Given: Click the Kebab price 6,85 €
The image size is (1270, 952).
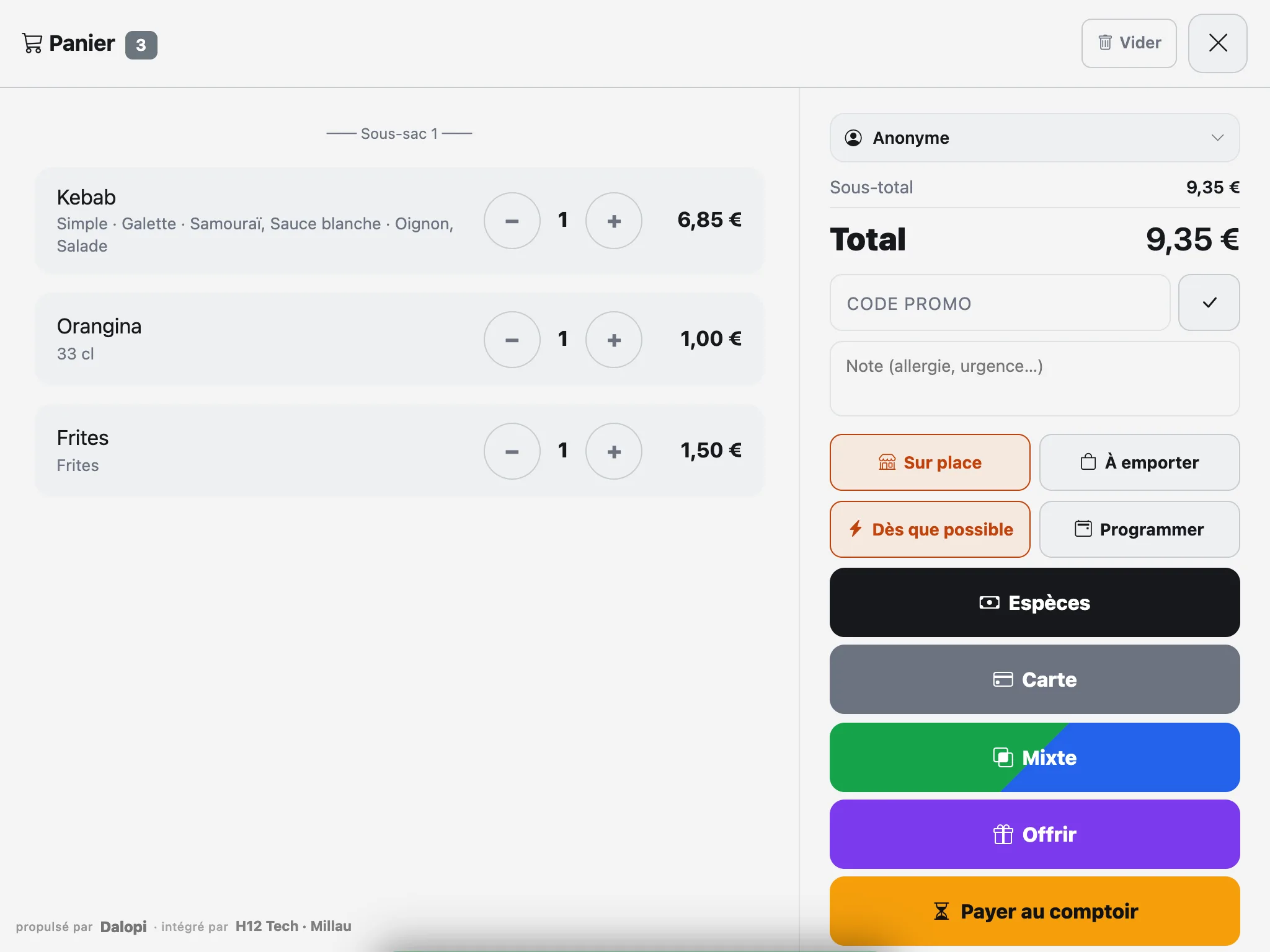Looking at the screenshot, I should (709, 220).
